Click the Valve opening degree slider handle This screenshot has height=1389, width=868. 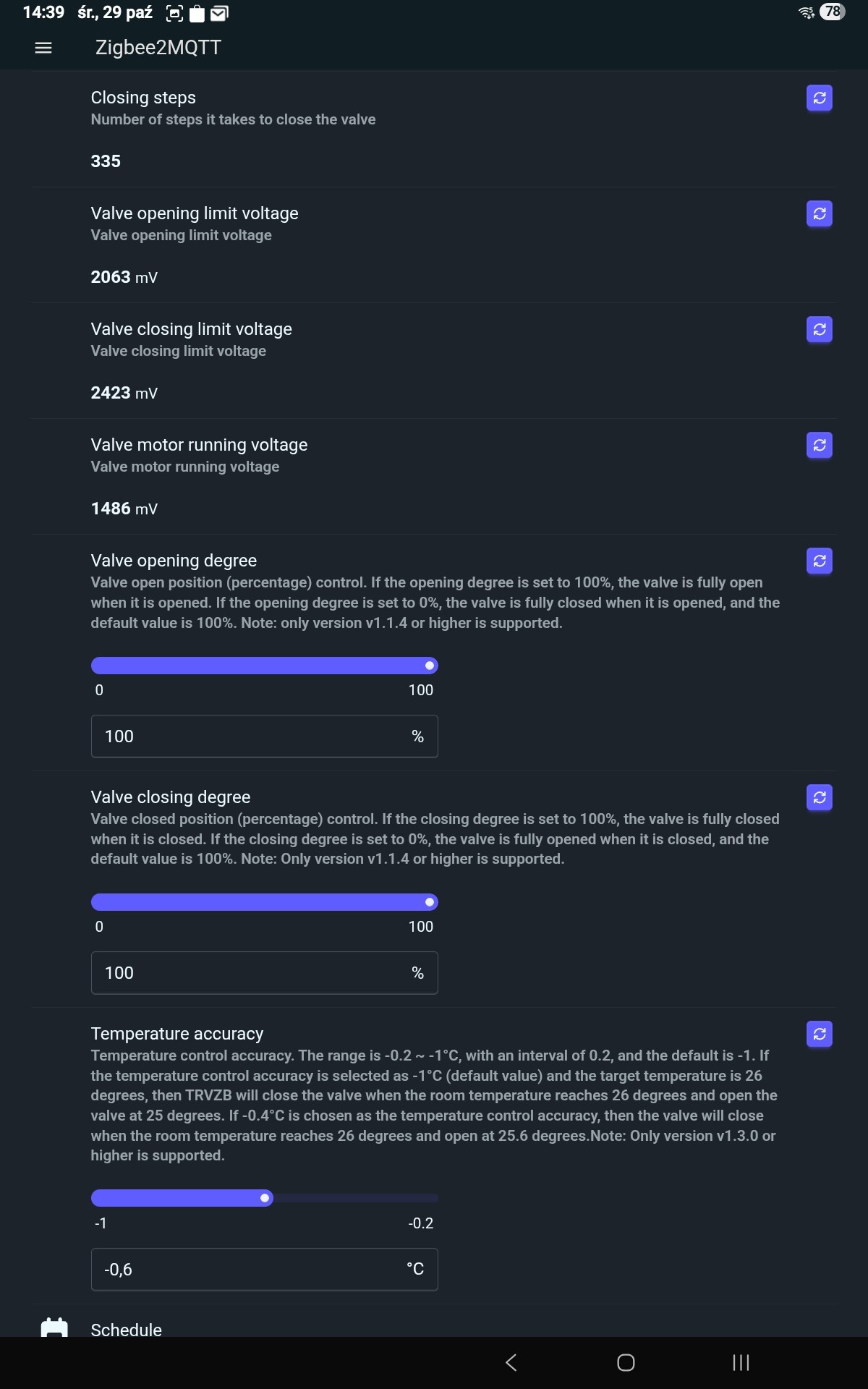(x=430, y=666)
